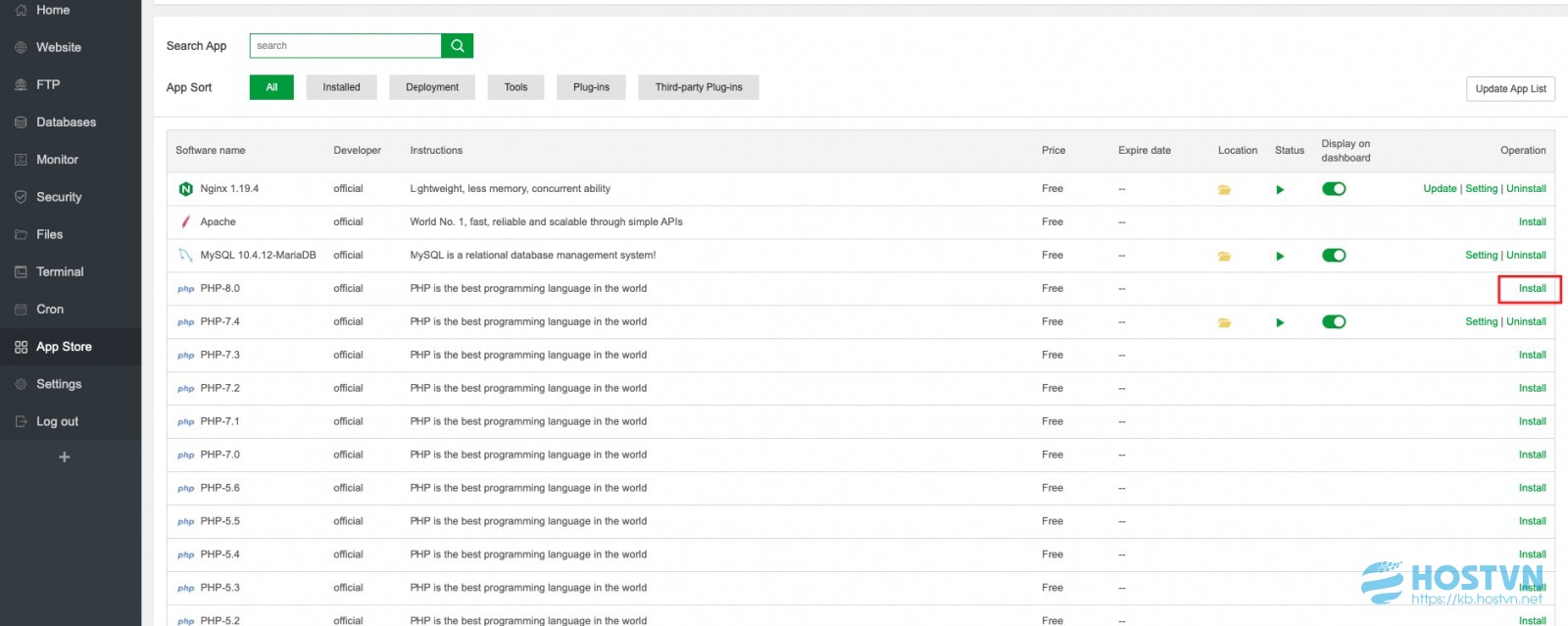Click the Terminal sidebar icon

pos(21,272)
